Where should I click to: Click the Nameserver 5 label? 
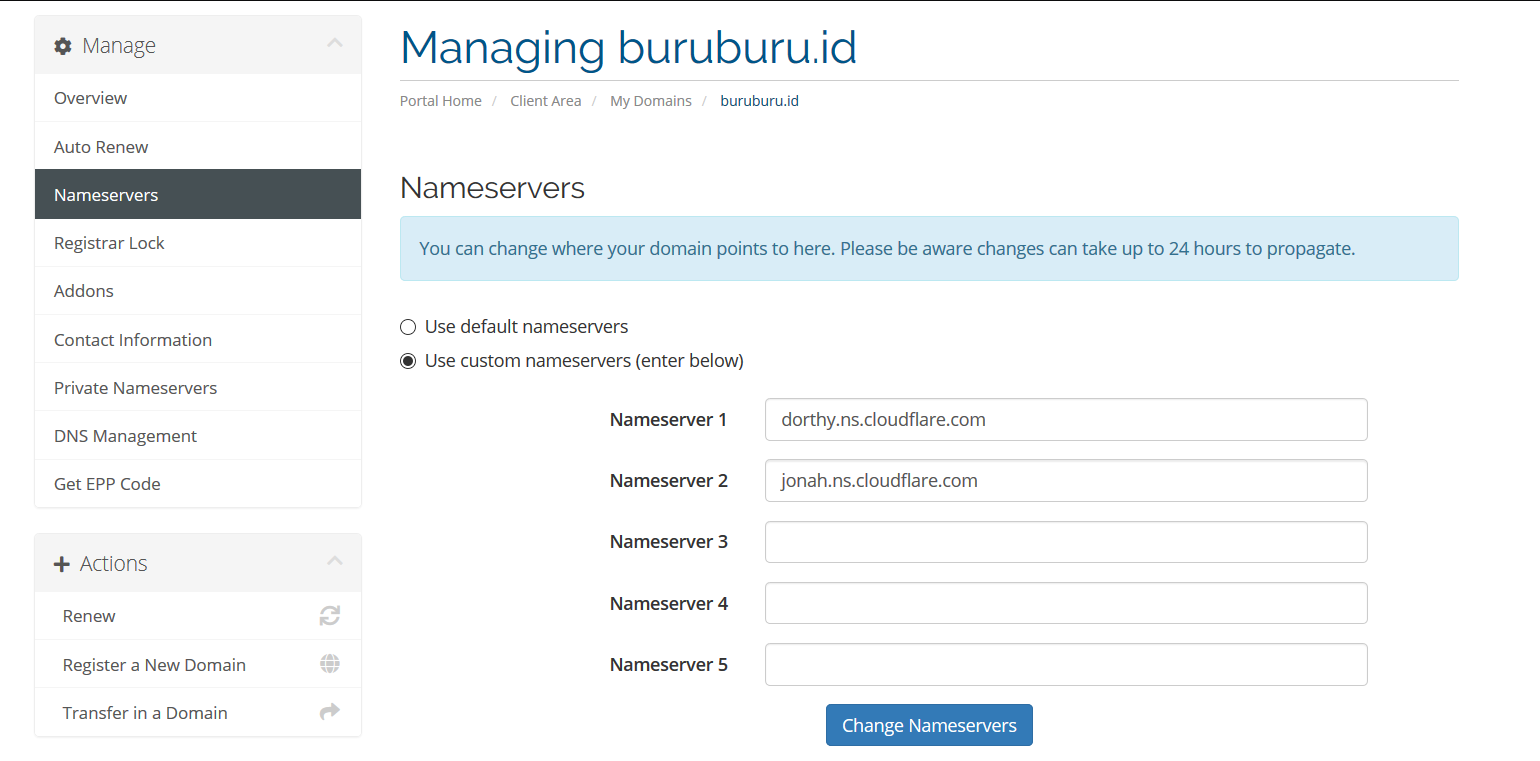coord(669,665)
